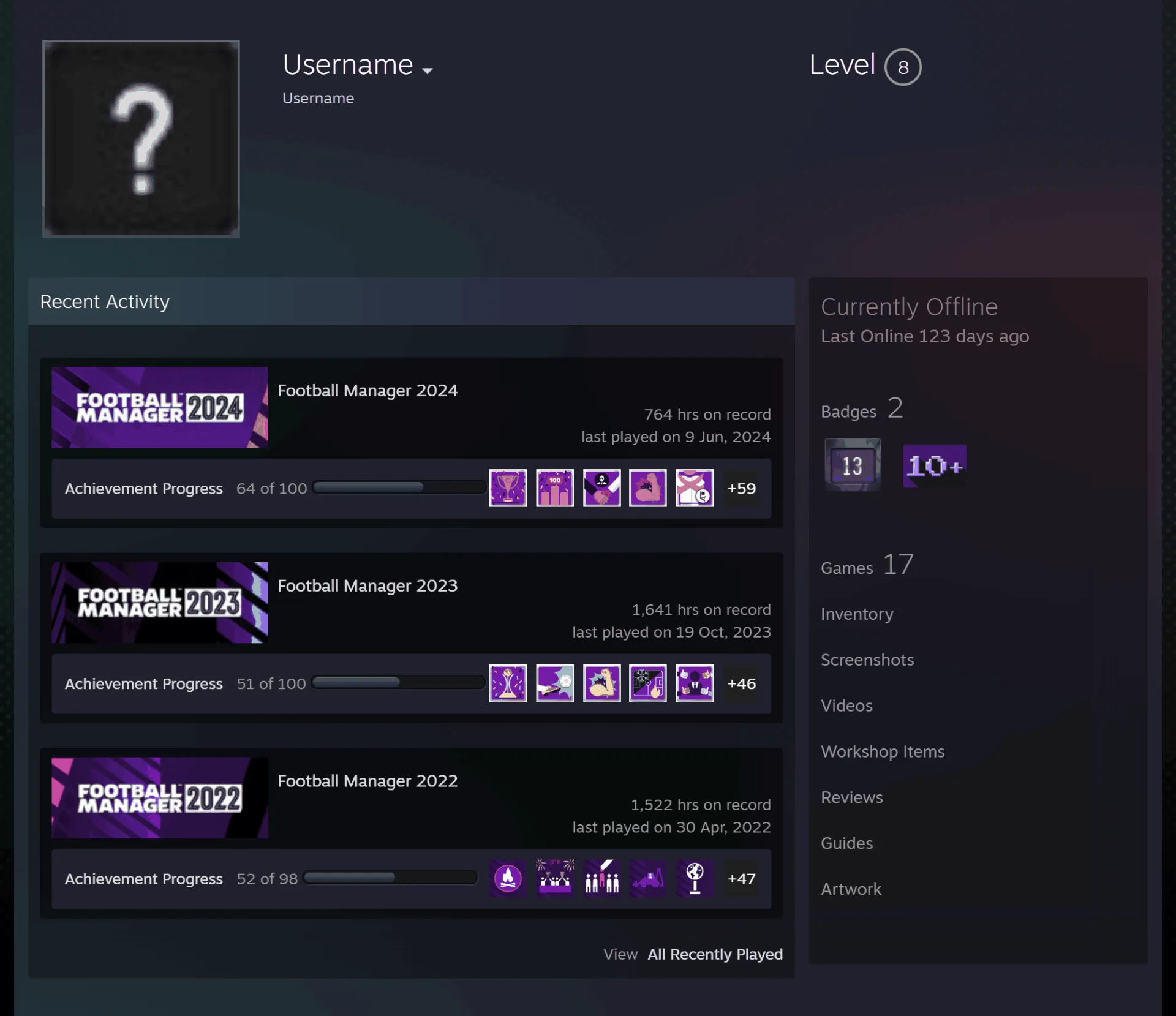The image size is (1176, 1016).
Task: Click the profile avatar with question mark
Action: pos(141,138)
